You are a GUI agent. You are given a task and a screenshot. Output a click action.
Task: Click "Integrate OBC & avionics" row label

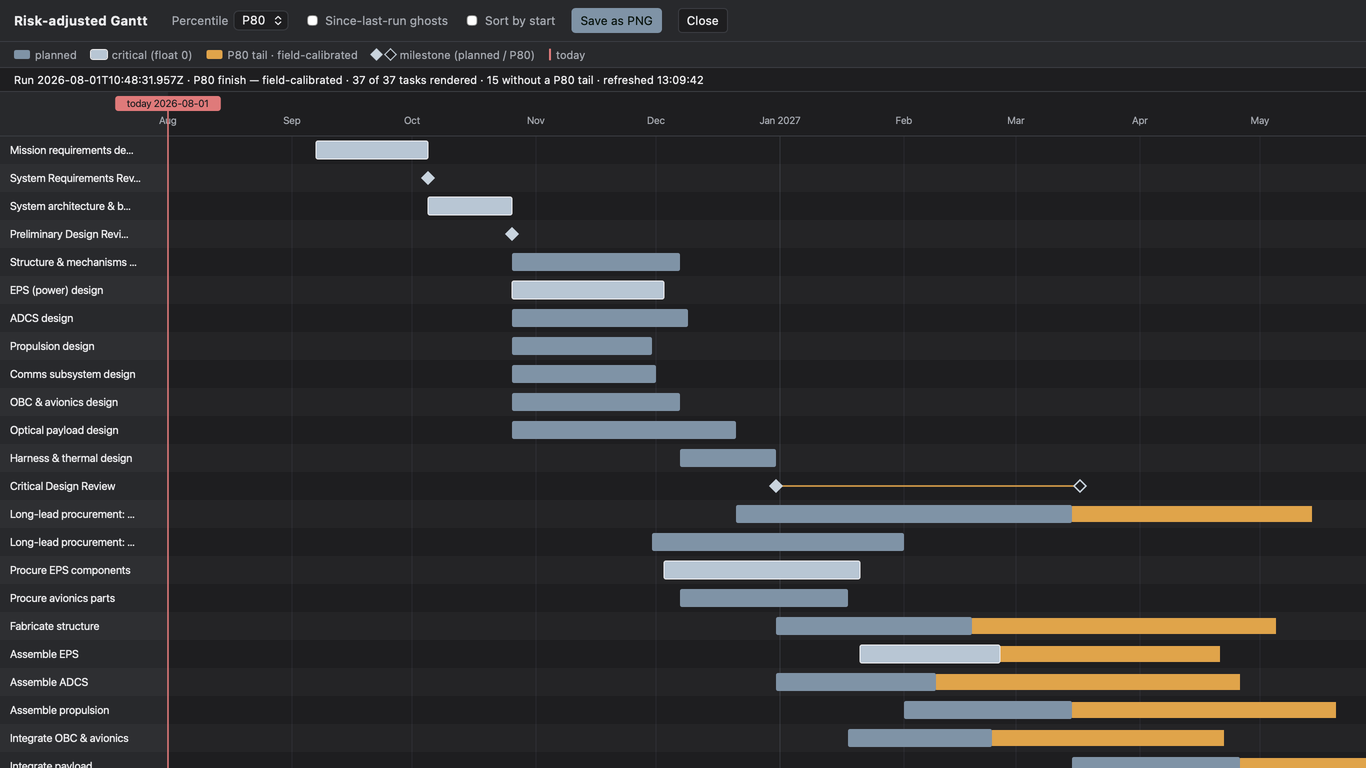tap(69, 738)
